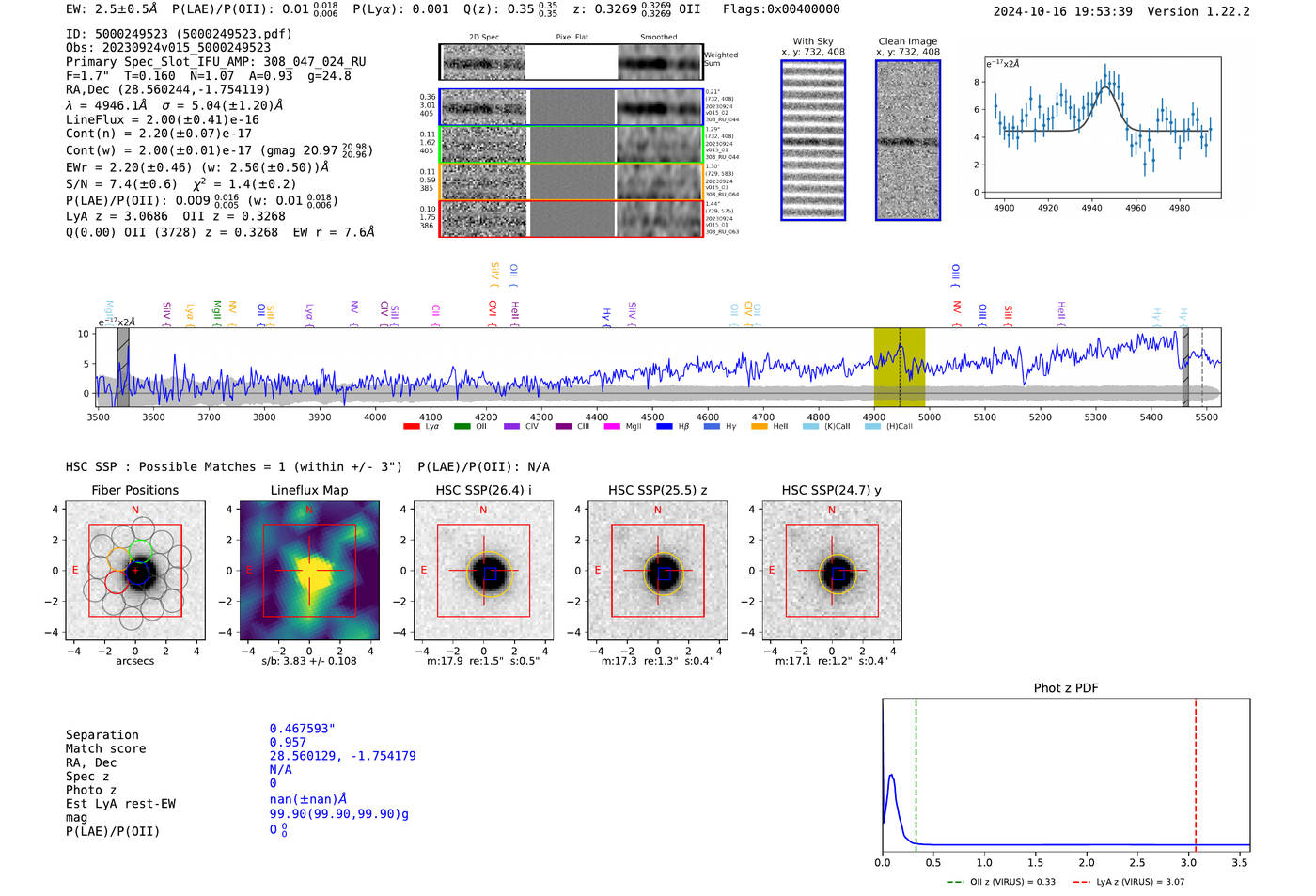Open the blue-framed fiber 2D spectrum row

click(572, 107)
